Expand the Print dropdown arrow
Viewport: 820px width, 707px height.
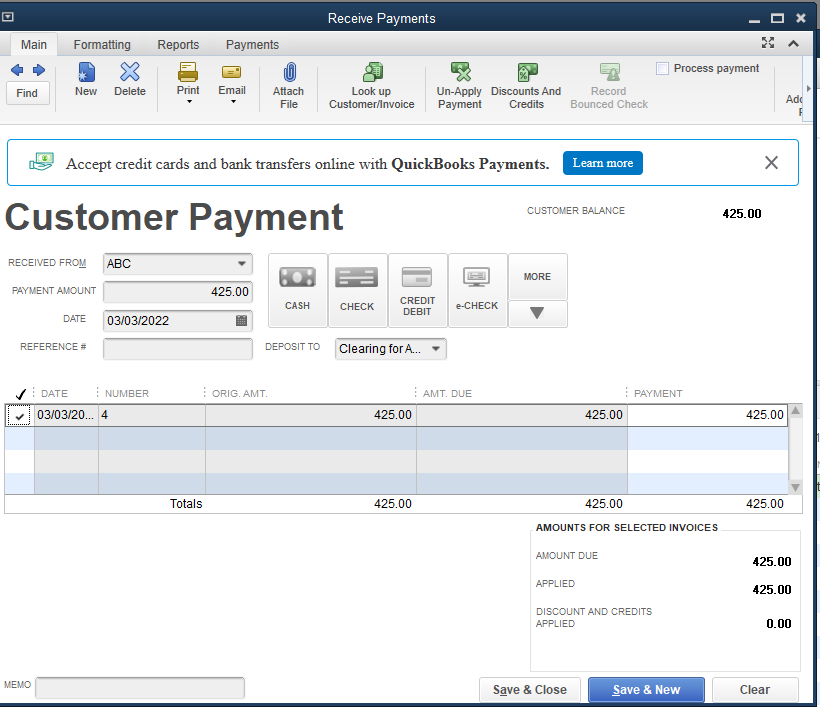pos(189,102)
